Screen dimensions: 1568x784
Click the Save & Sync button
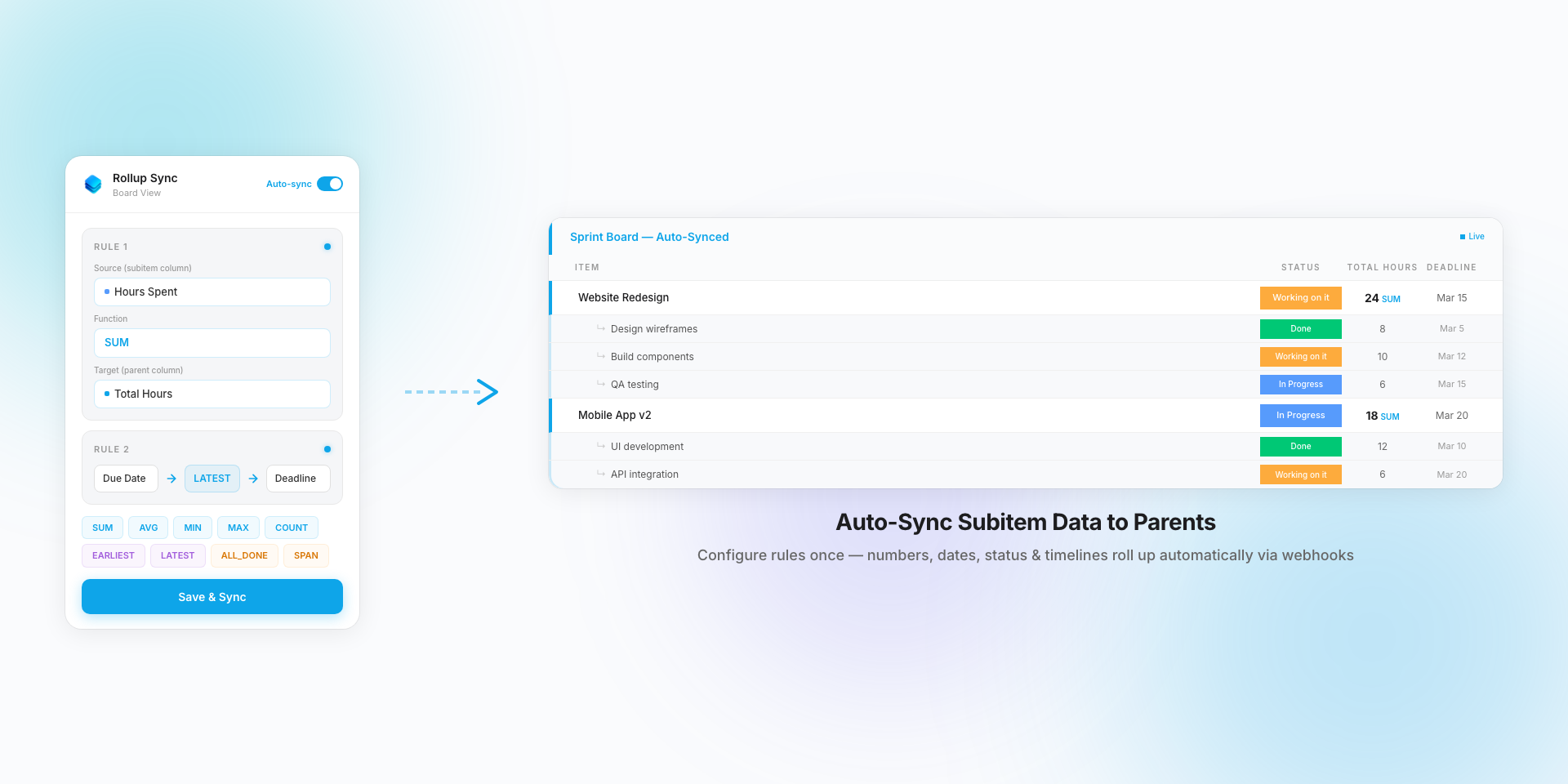point(212,596)
